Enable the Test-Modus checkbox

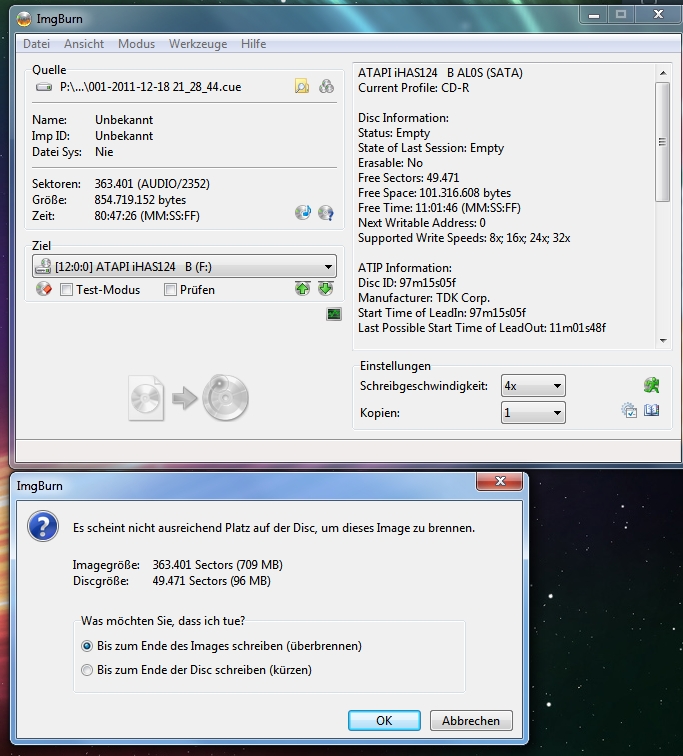pos(66,290)
